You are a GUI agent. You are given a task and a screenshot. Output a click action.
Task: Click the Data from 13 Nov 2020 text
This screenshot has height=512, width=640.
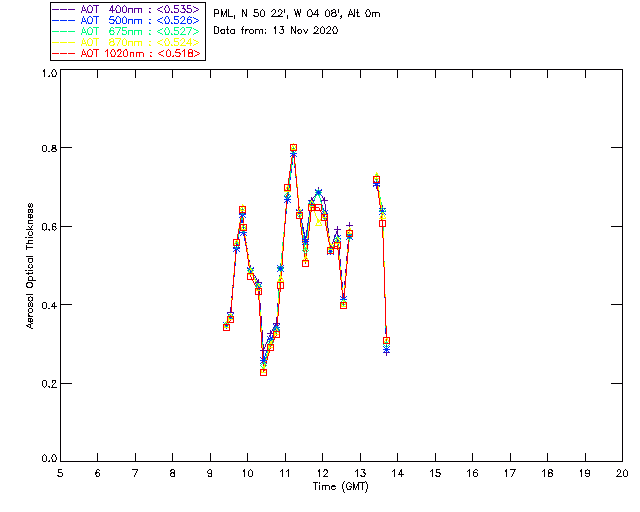pyautogui.click(x=276, y=31)
